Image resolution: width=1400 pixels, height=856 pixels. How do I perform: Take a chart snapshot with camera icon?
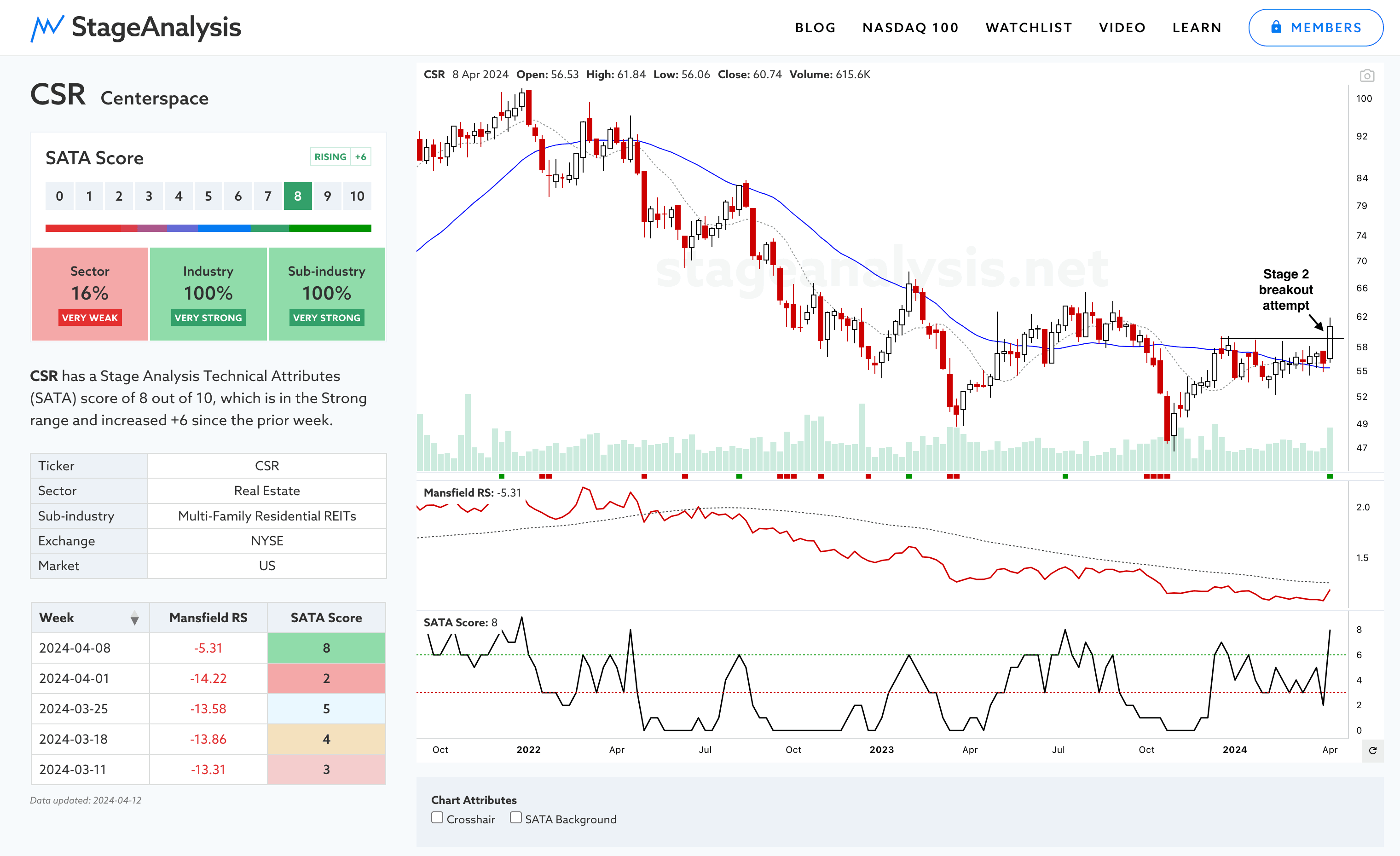(1367, 75)
